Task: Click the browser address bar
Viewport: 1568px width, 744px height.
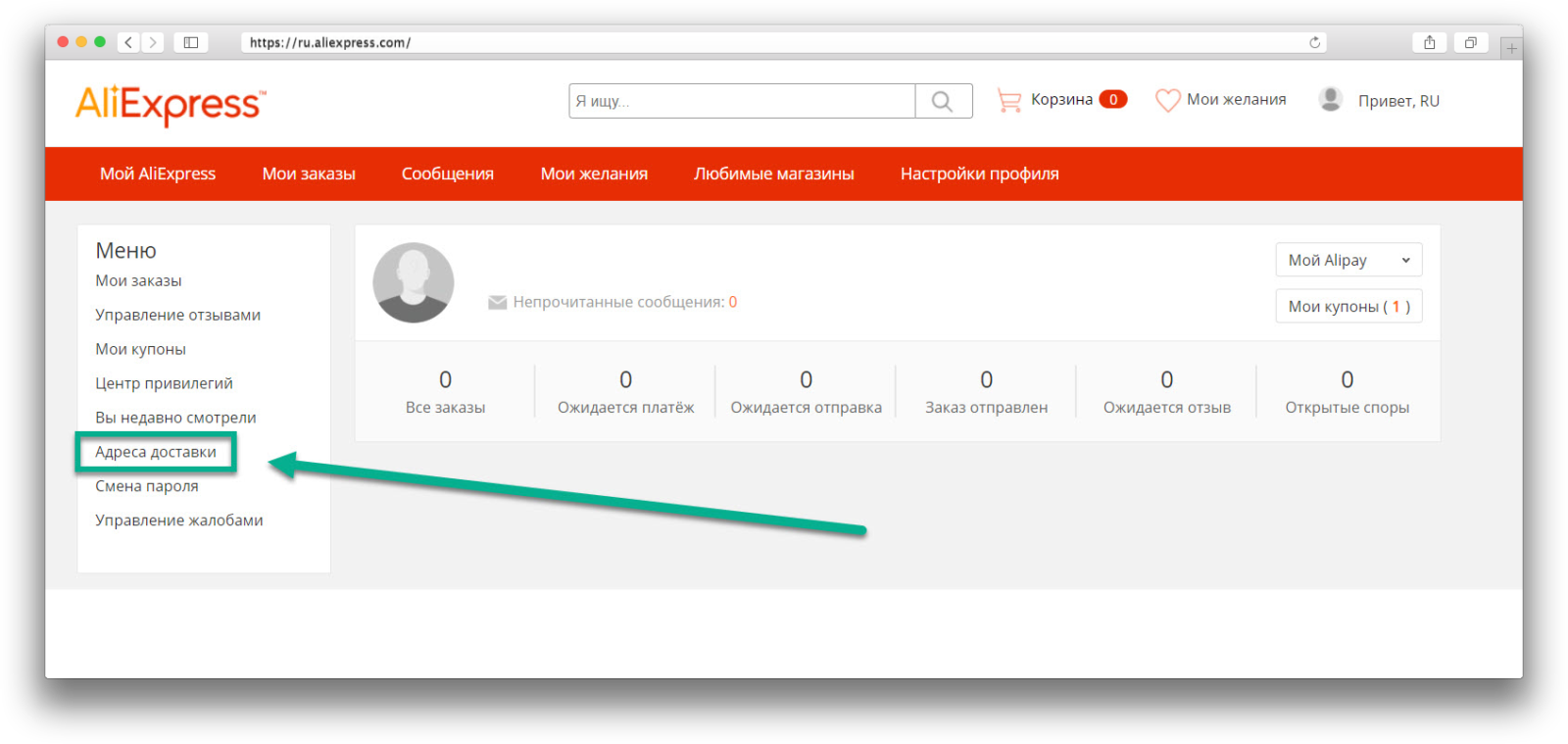Action: (x=784, y=42)
